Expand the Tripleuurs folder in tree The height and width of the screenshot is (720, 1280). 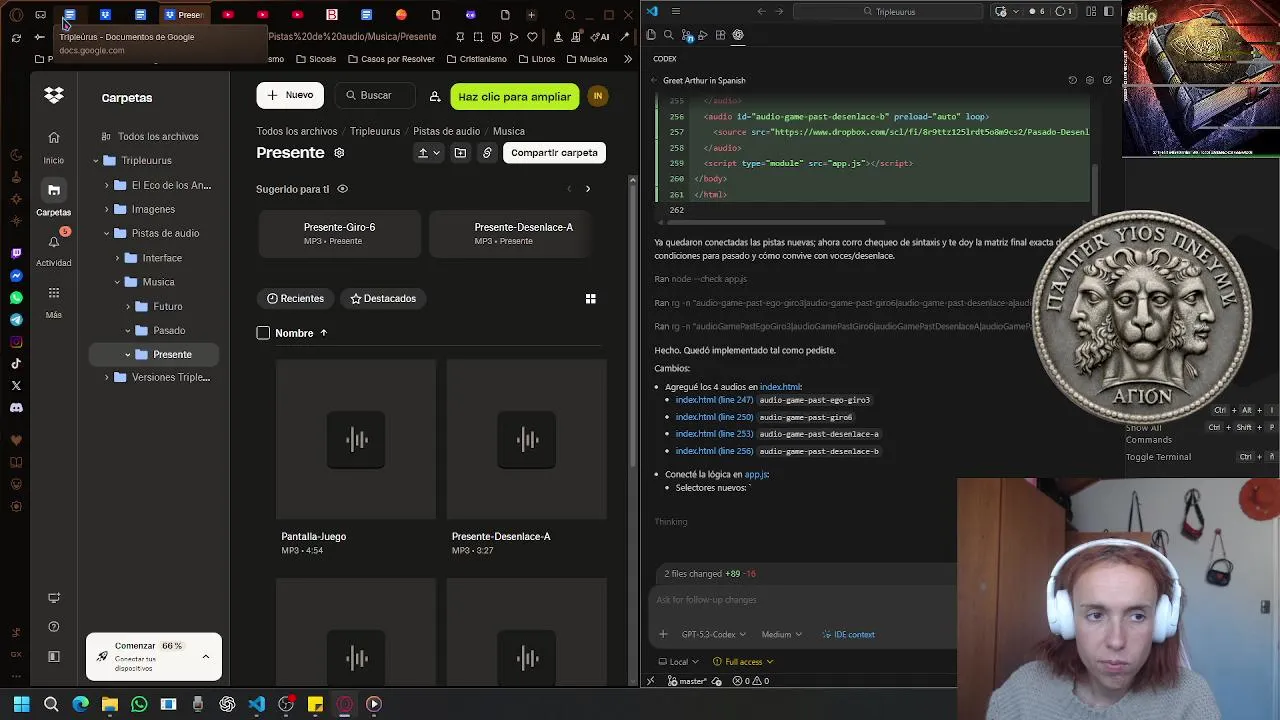point(96,161)
